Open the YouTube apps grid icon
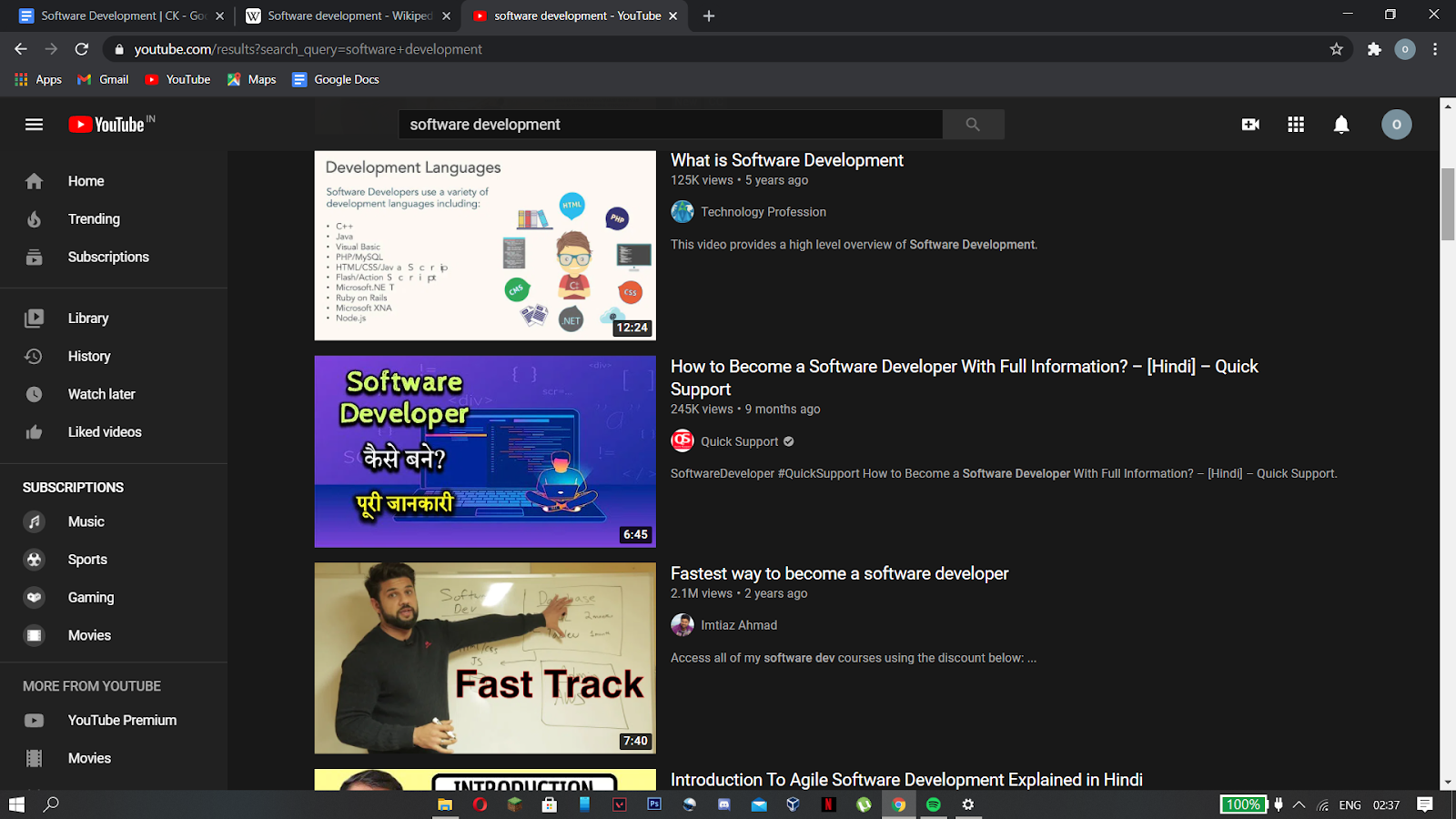 click(1296, 125)
